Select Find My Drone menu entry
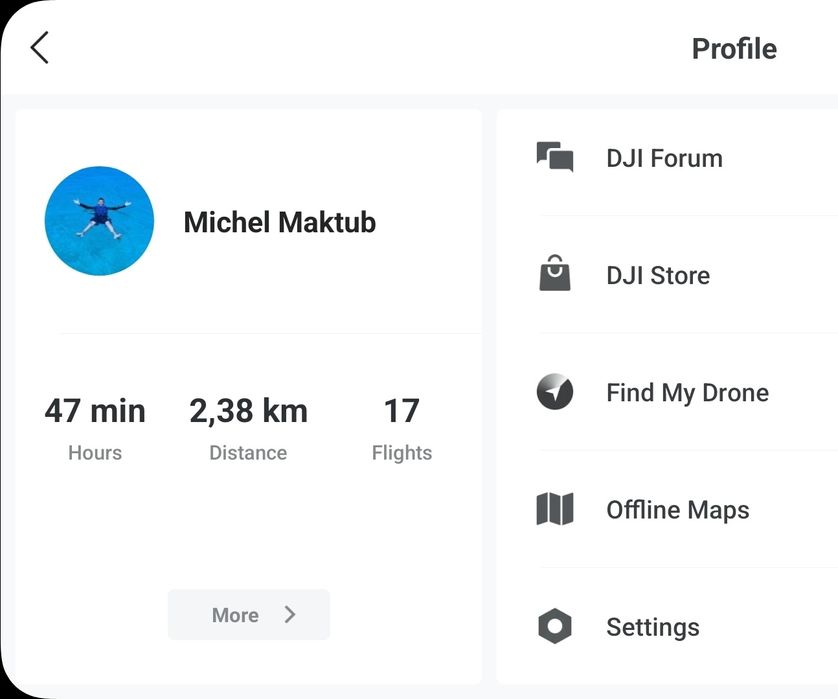The image size is (838, 699). 668,392
